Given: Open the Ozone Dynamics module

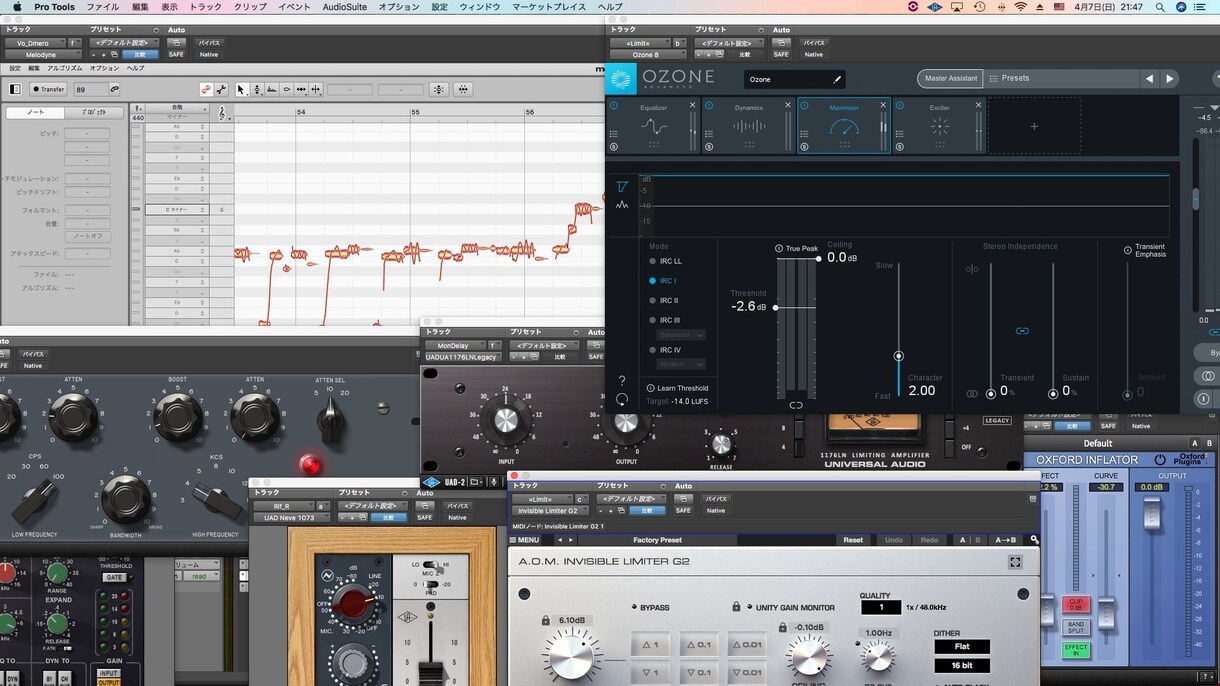Looking at the screenshot, I should click(x=749, y=126).
